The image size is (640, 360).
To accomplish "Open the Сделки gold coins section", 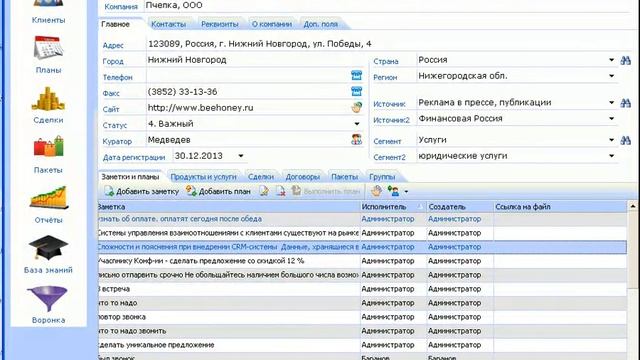I will [x=48, y=105].
